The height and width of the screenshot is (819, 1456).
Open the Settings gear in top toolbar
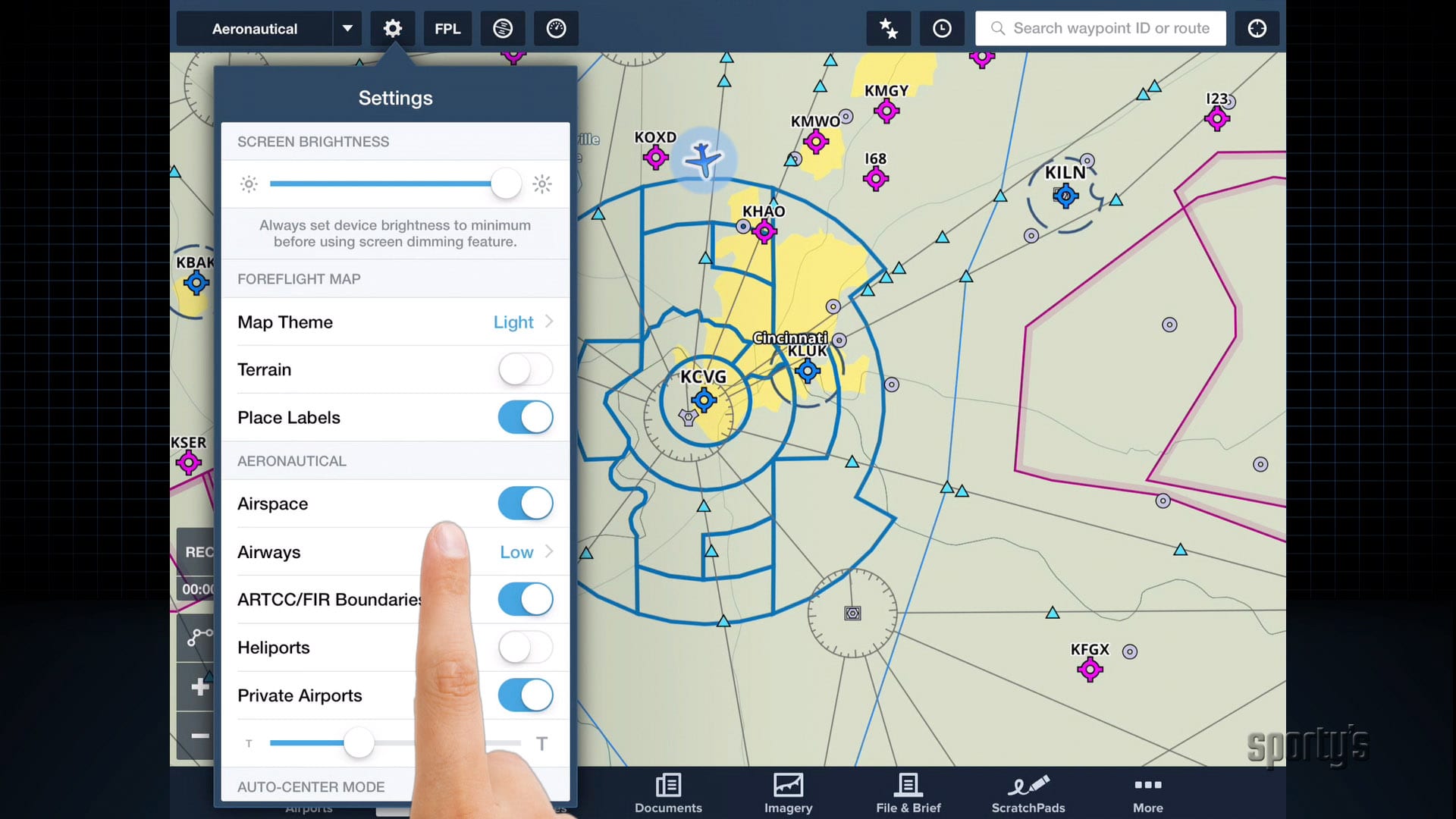coord(392,29)
